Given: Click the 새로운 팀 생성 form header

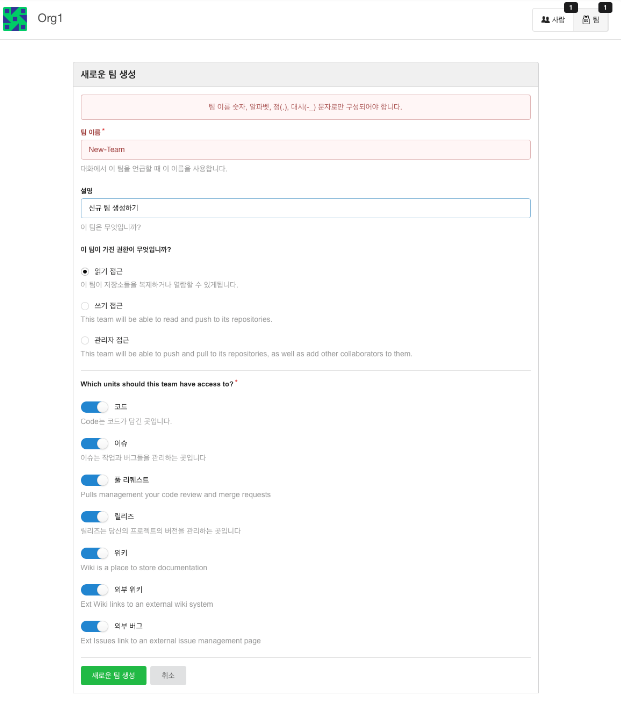Looking at the screenshot, I should coord(305,74).
